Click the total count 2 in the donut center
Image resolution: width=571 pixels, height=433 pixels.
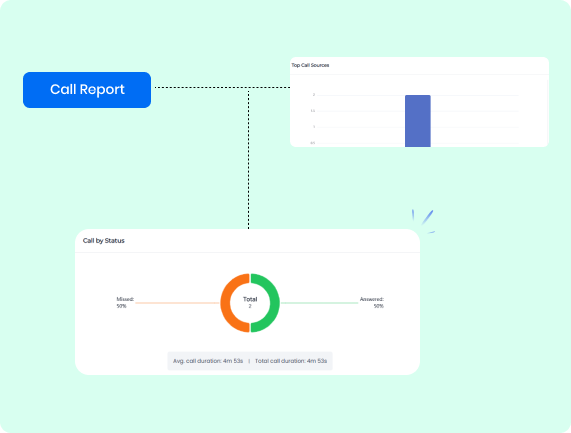click(x=250, y=306)
